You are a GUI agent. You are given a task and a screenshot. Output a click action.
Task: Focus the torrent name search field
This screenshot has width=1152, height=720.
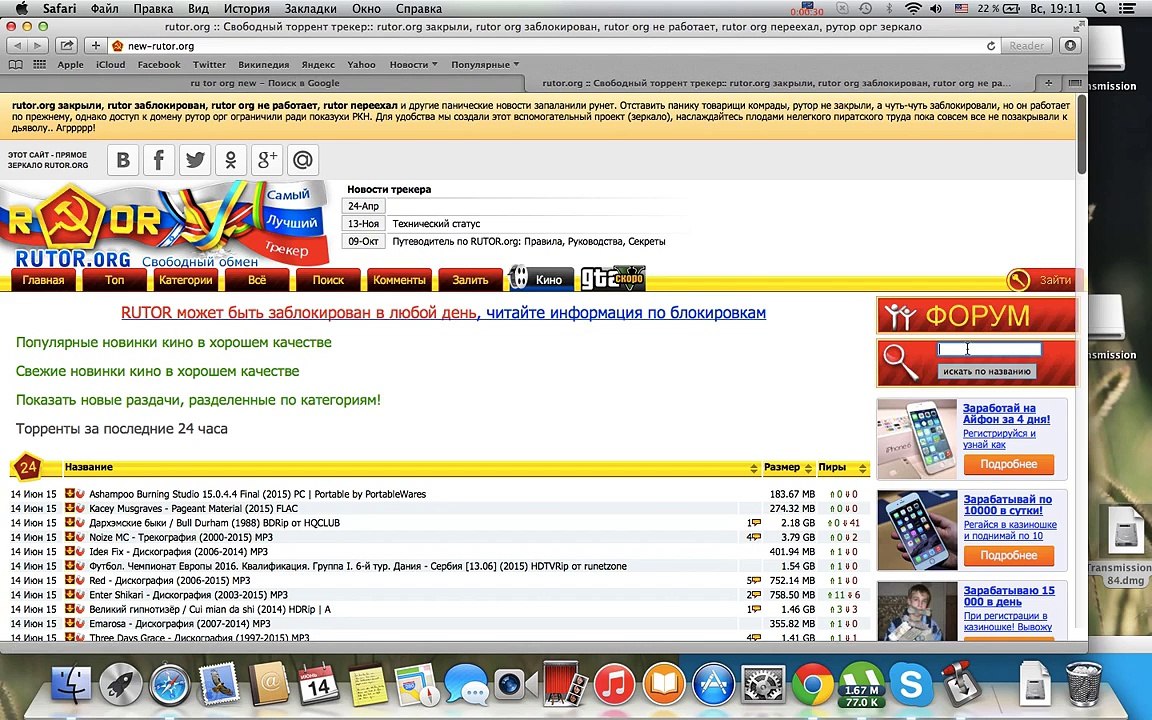pyautogui.click(x=990, y=350)
